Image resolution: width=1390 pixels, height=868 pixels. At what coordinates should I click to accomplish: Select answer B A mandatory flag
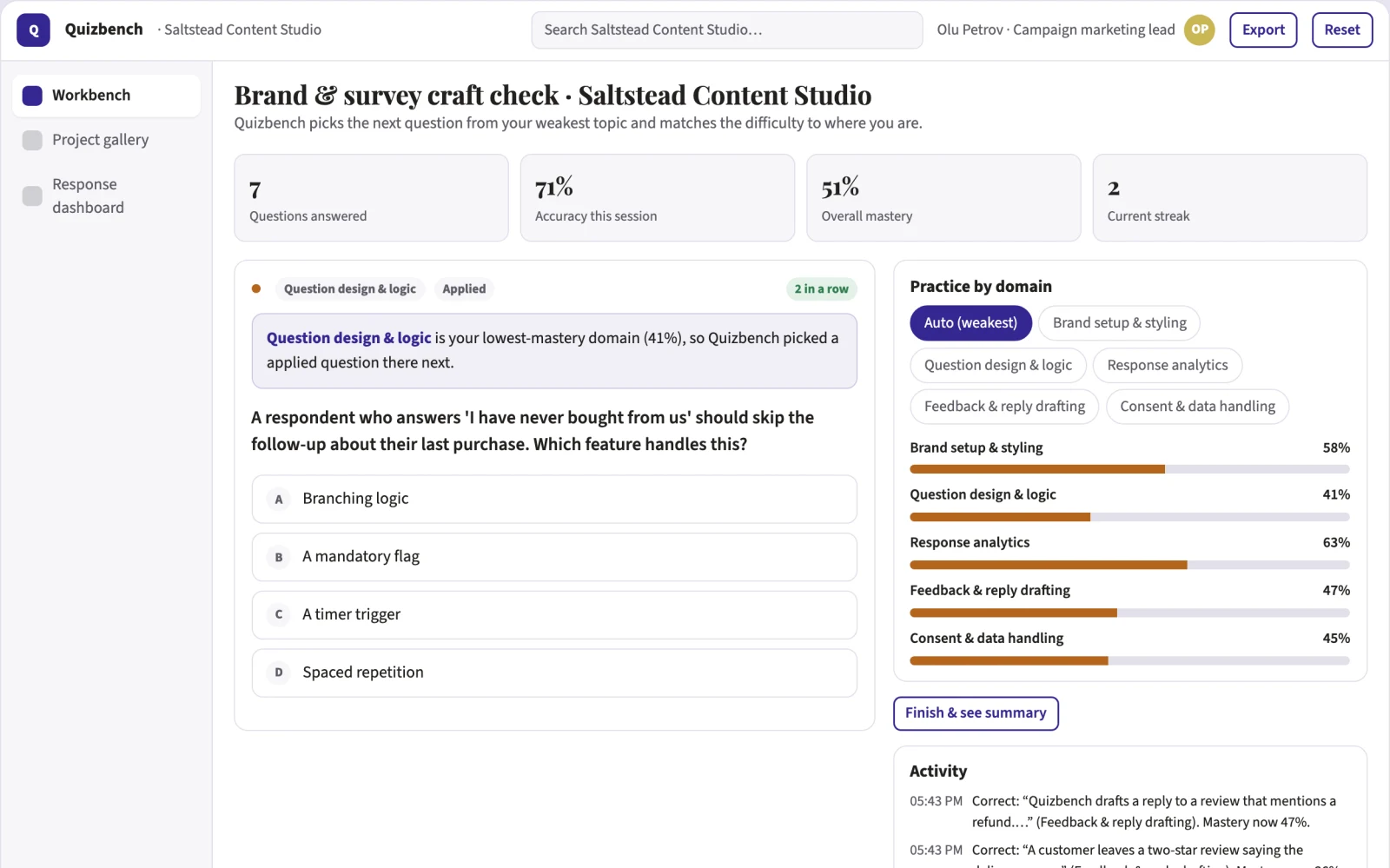click(x=554, y=557)
